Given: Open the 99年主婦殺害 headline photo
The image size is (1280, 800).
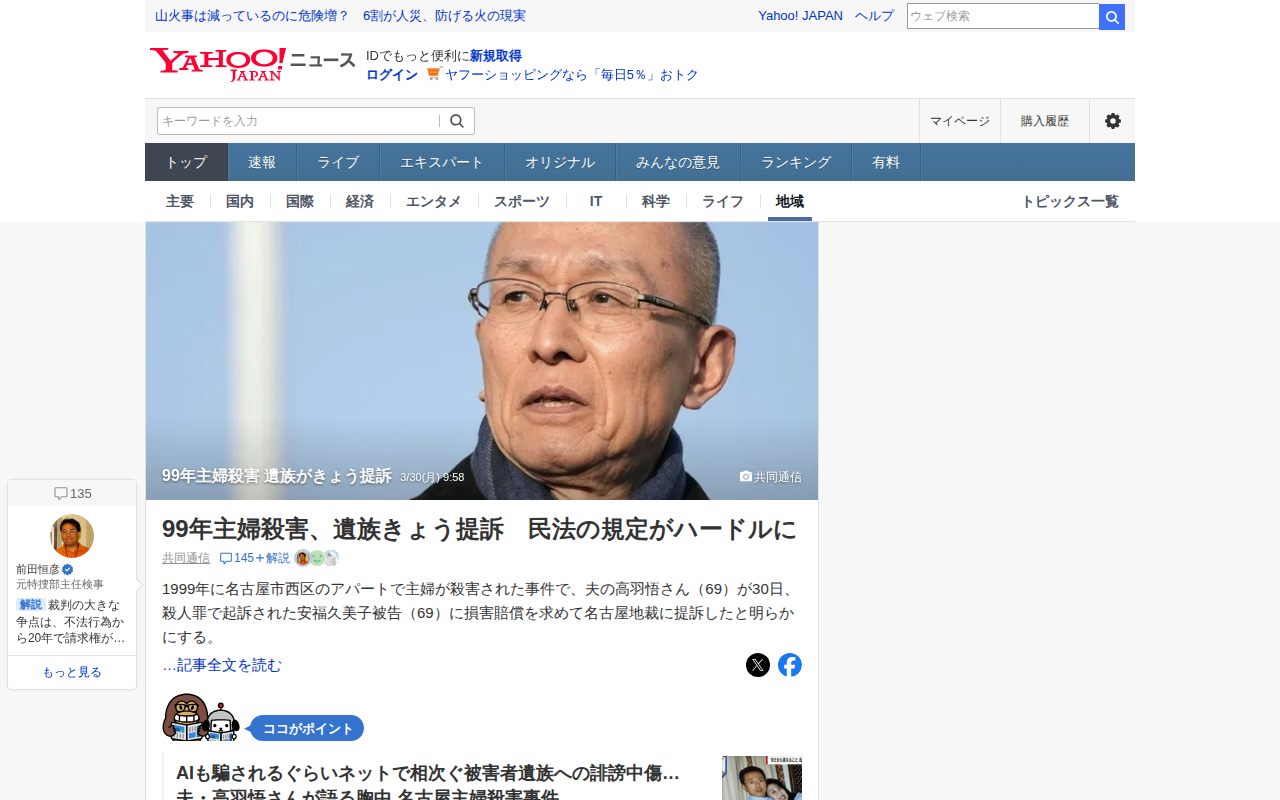Looking at the screenshot, I should [x=482, y=361].
